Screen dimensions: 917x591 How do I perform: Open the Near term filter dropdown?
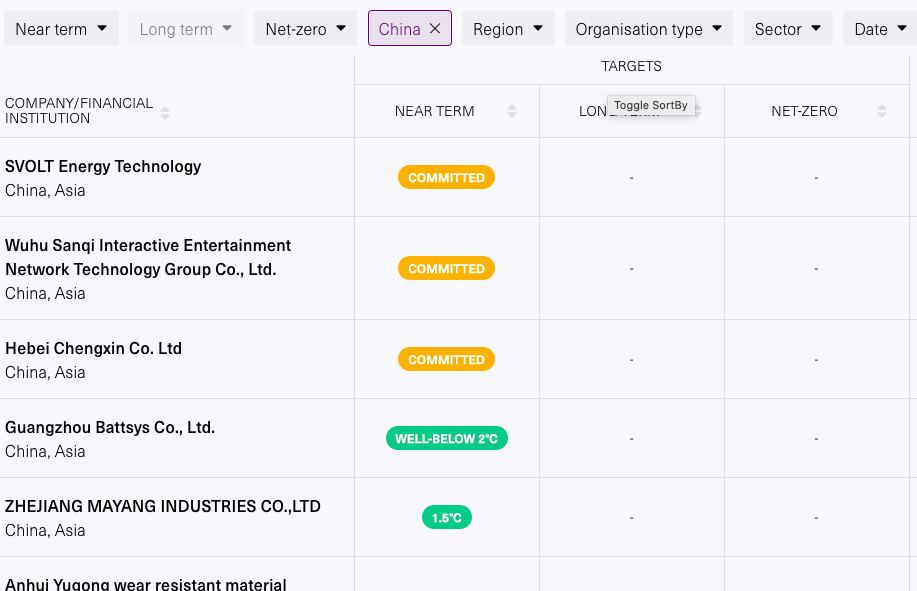pos(61,29)
